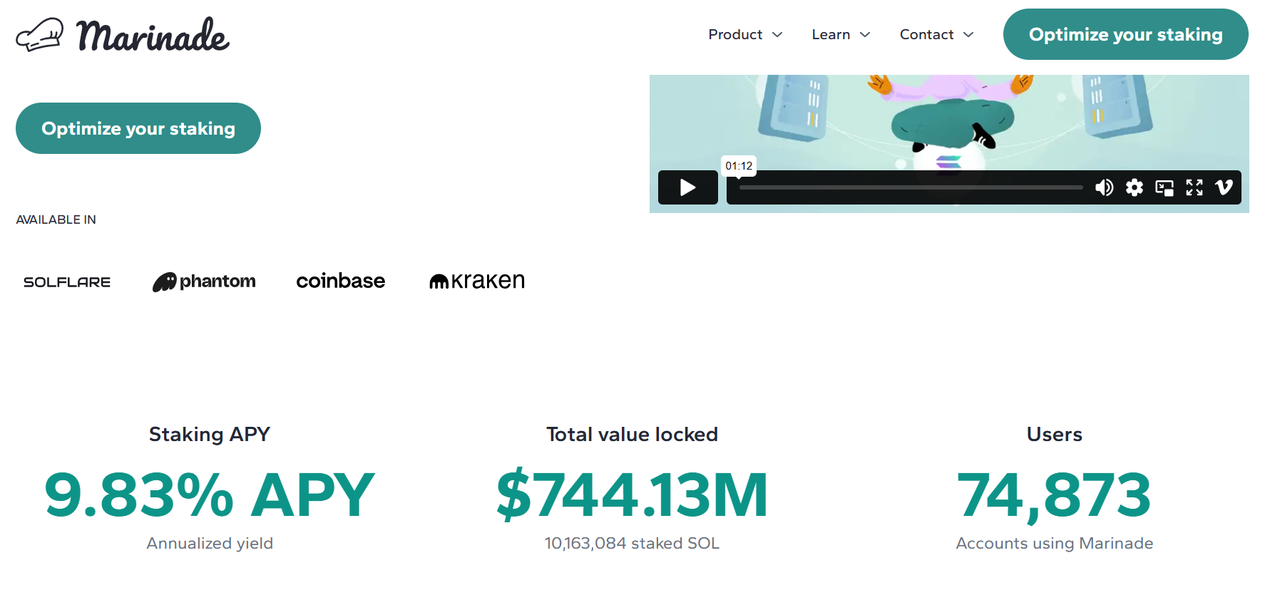Image resolution: width=1280 pixels, height=590 pixels.
Task: Click the 9.83% APY figure
Action: pos(210,495)
